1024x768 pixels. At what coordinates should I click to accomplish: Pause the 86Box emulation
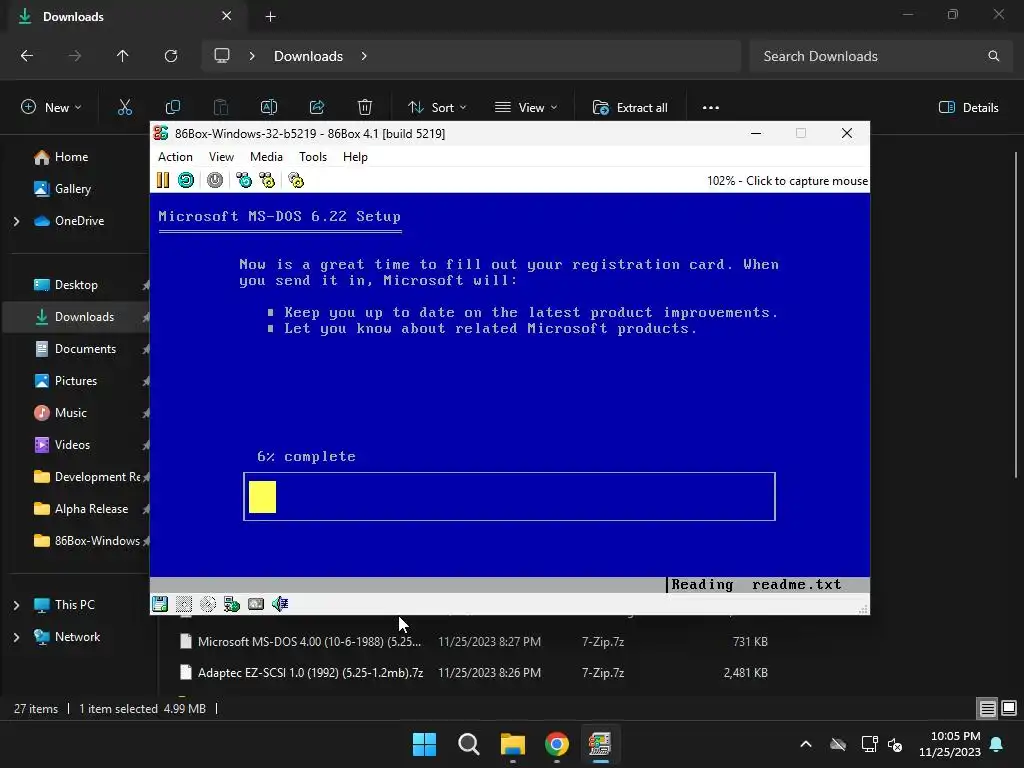[163, 180]
